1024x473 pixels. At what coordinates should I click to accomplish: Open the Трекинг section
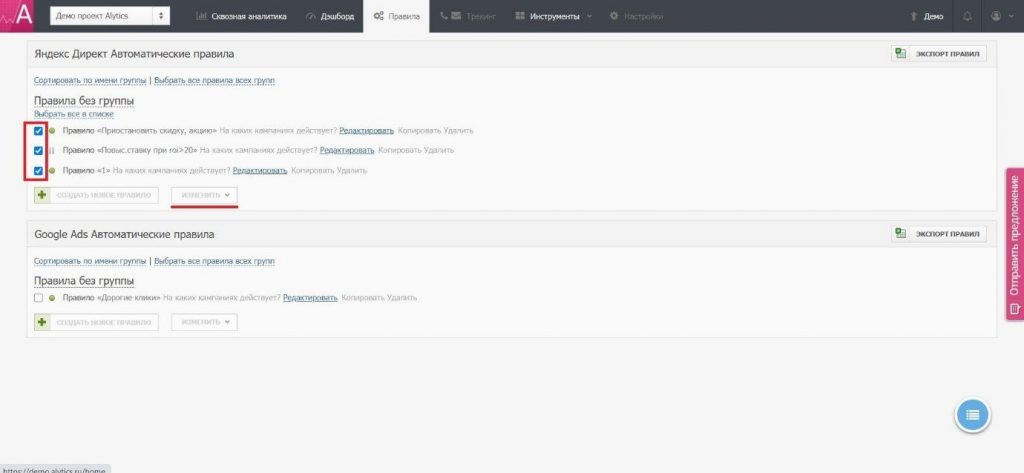[x=468, y=16]
